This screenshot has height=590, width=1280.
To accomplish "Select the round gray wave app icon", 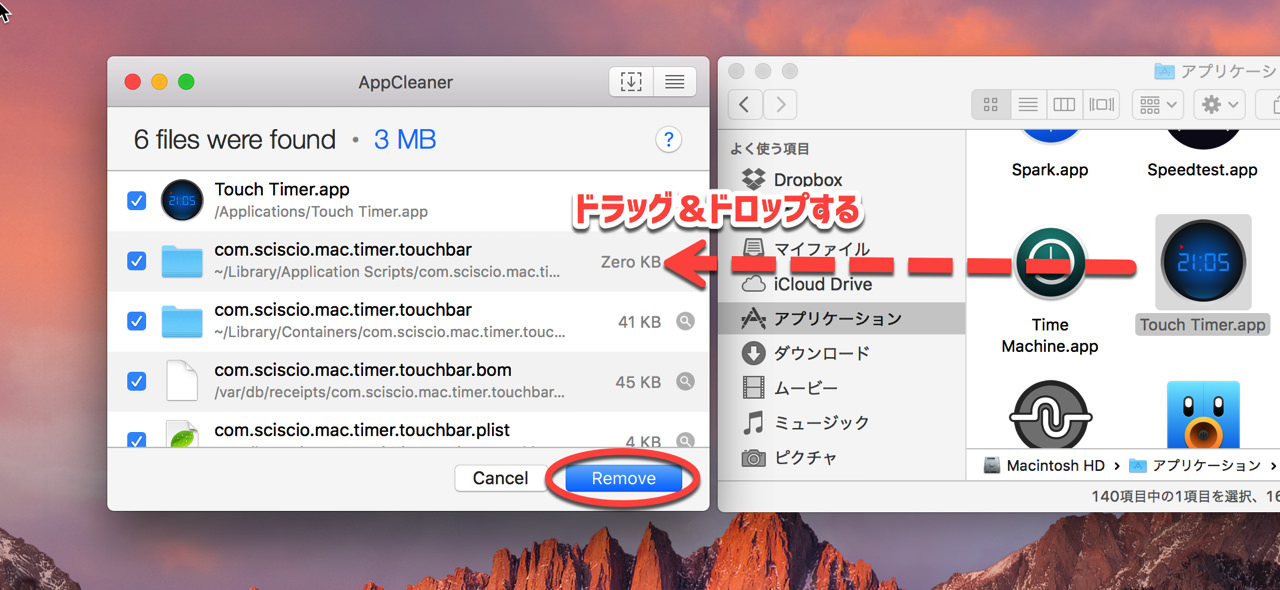I will coord(1050,414).
